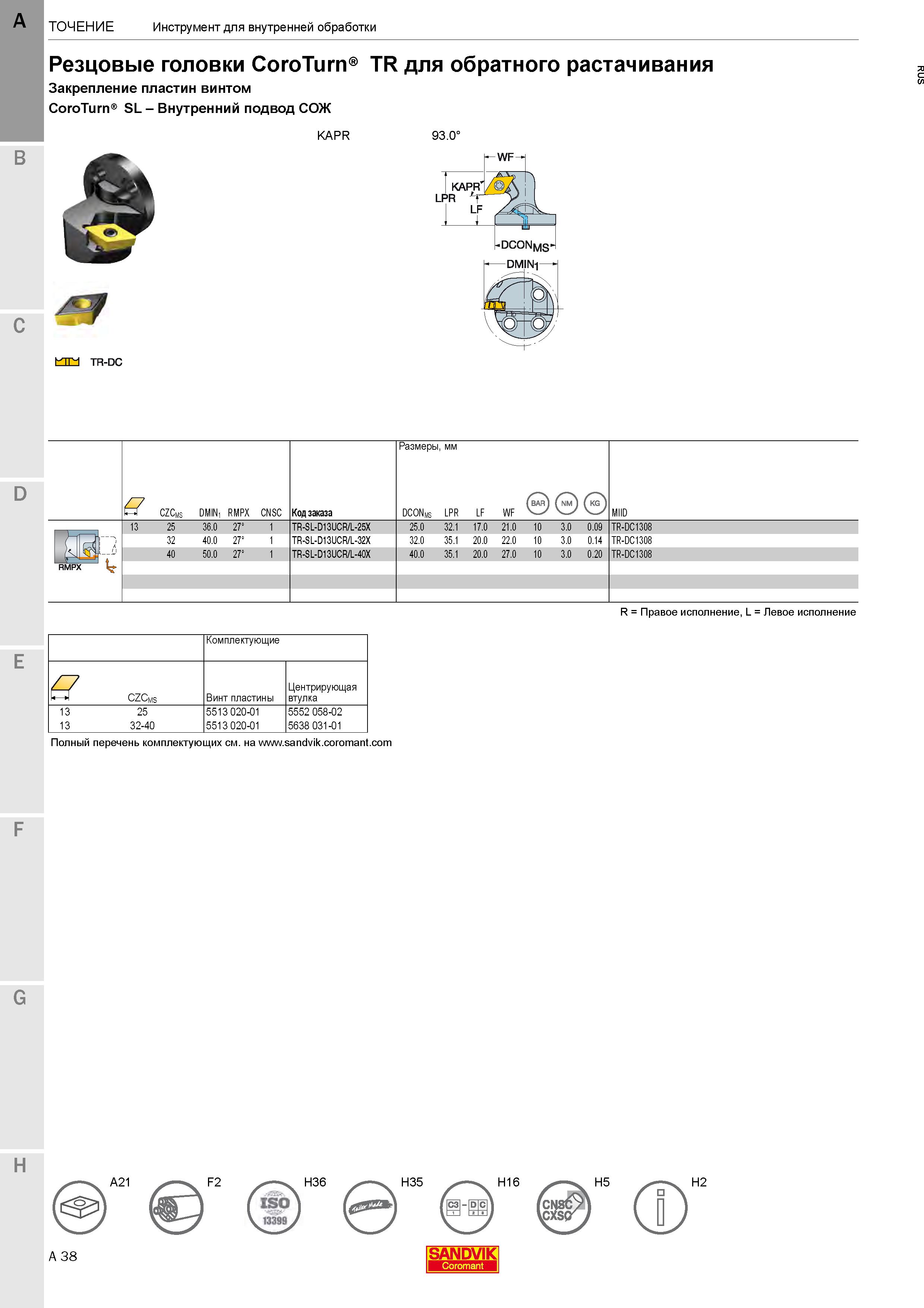Click the page number A 38
The width and height of the screenshot is (924, 1308).
(x=63, y=1256)
